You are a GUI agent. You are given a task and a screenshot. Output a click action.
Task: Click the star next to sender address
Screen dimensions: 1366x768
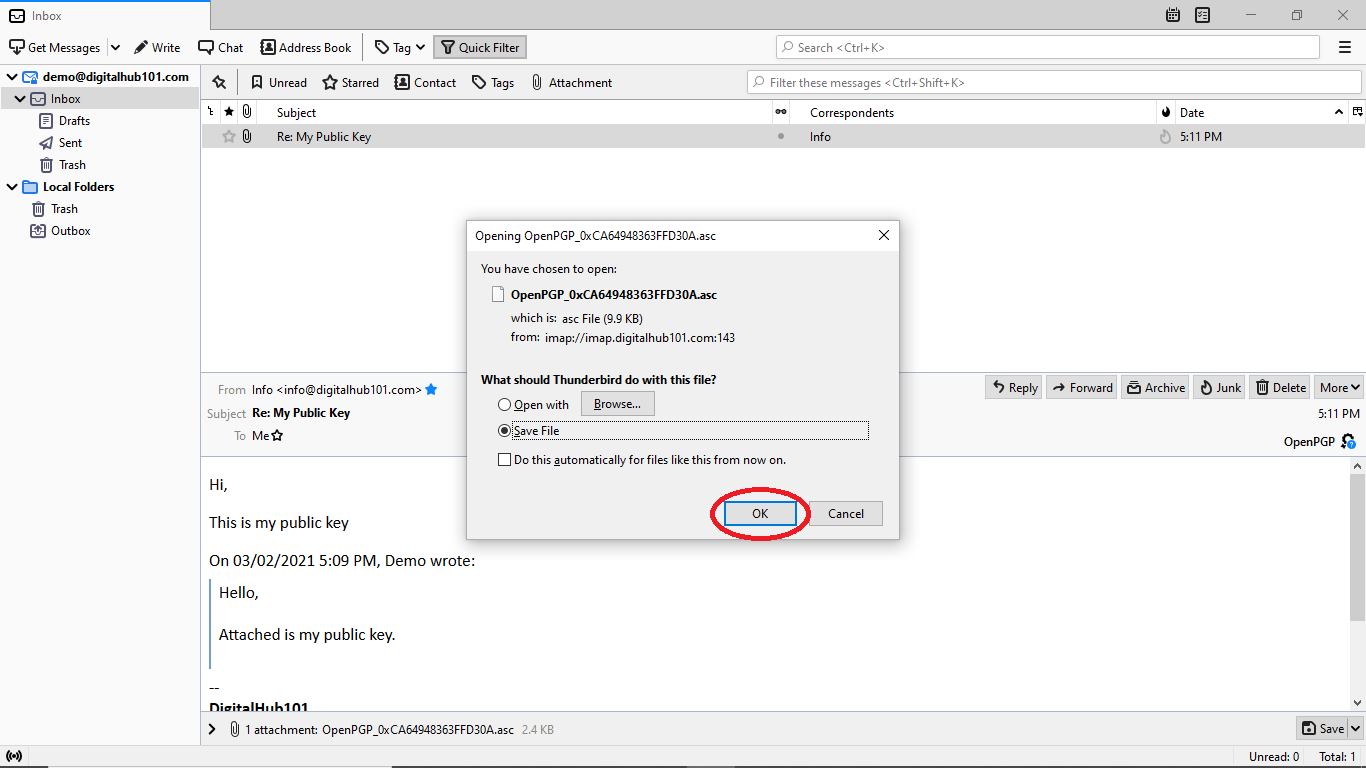431,390
